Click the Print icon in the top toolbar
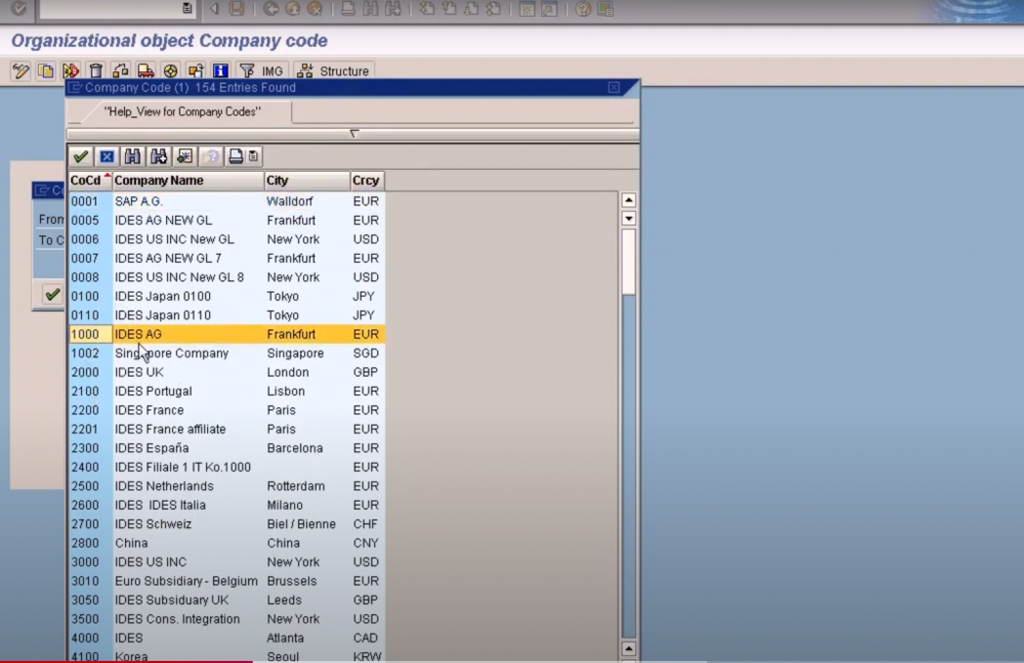The image size is (1024, 663). (x=348, y=8)
